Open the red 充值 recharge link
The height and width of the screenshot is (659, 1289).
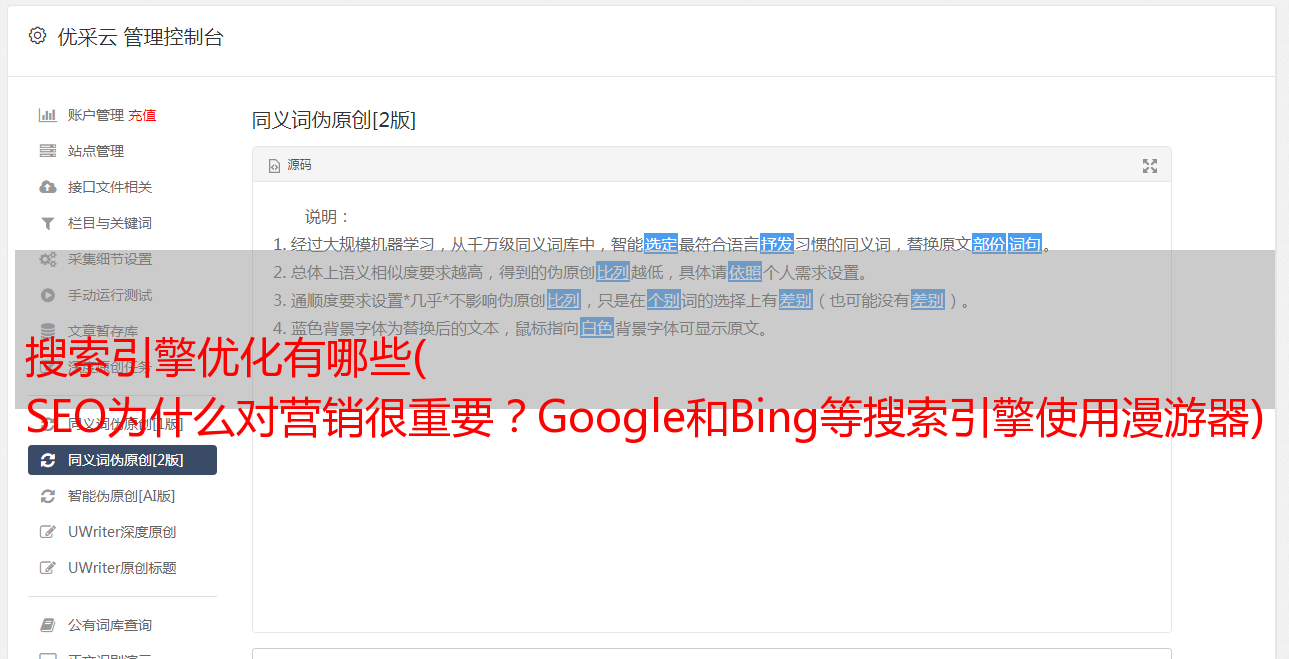(x=142, y=115)
